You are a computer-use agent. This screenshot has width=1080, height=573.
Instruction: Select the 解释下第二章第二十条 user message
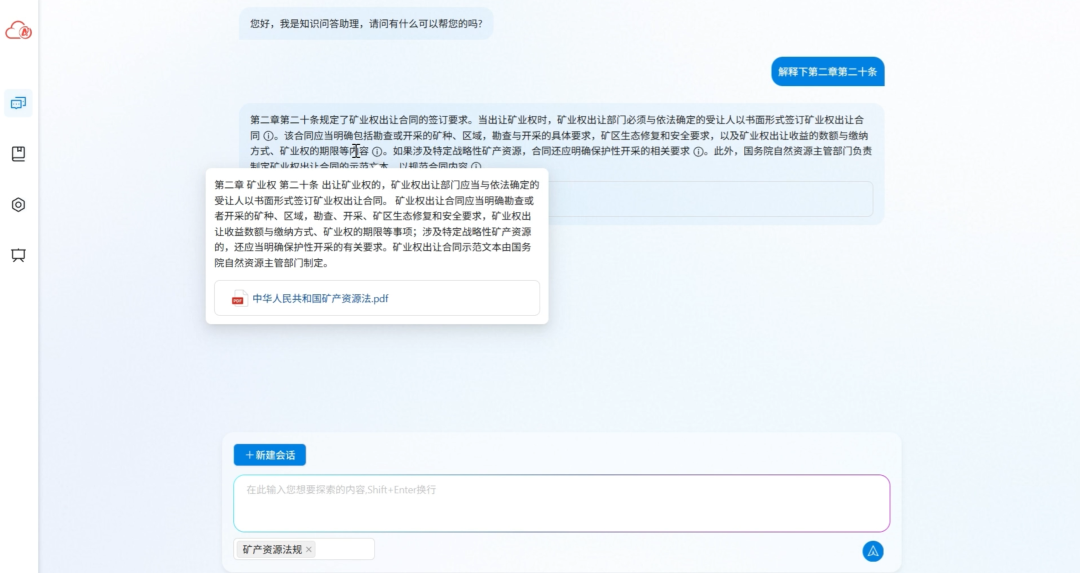tap(828, 72)
